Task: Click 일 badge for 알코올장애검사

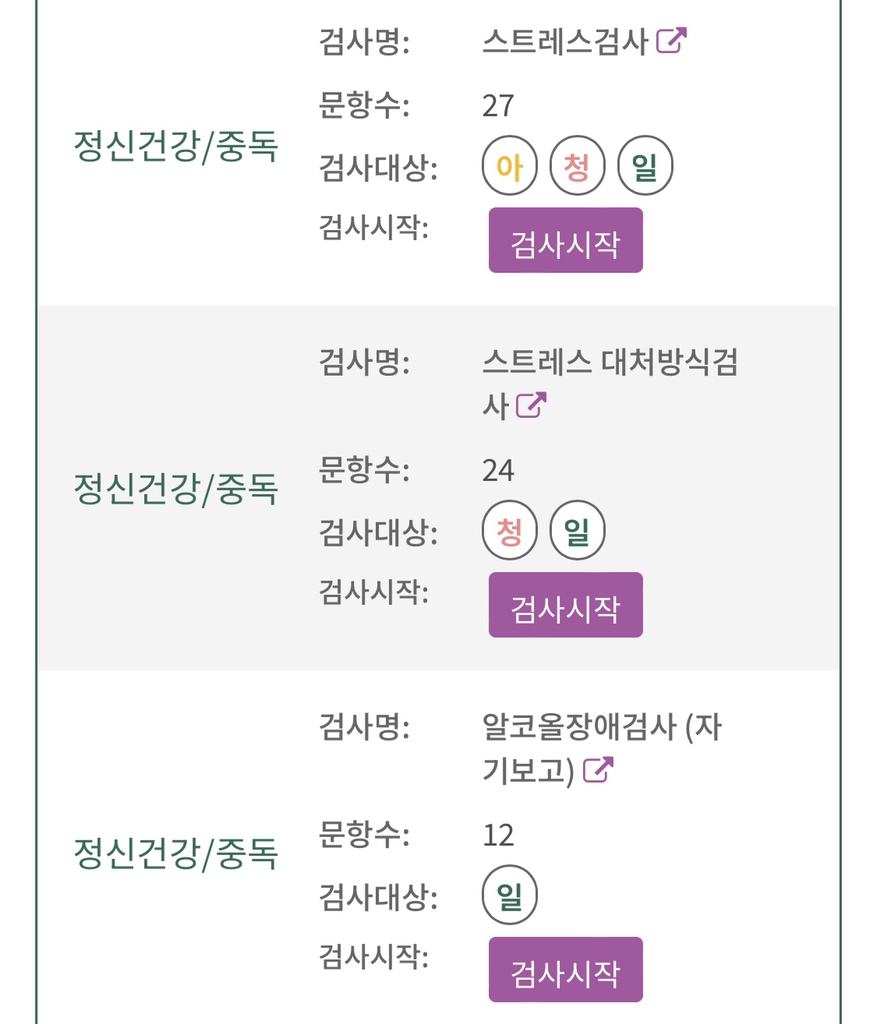Action: coord(510,897)
